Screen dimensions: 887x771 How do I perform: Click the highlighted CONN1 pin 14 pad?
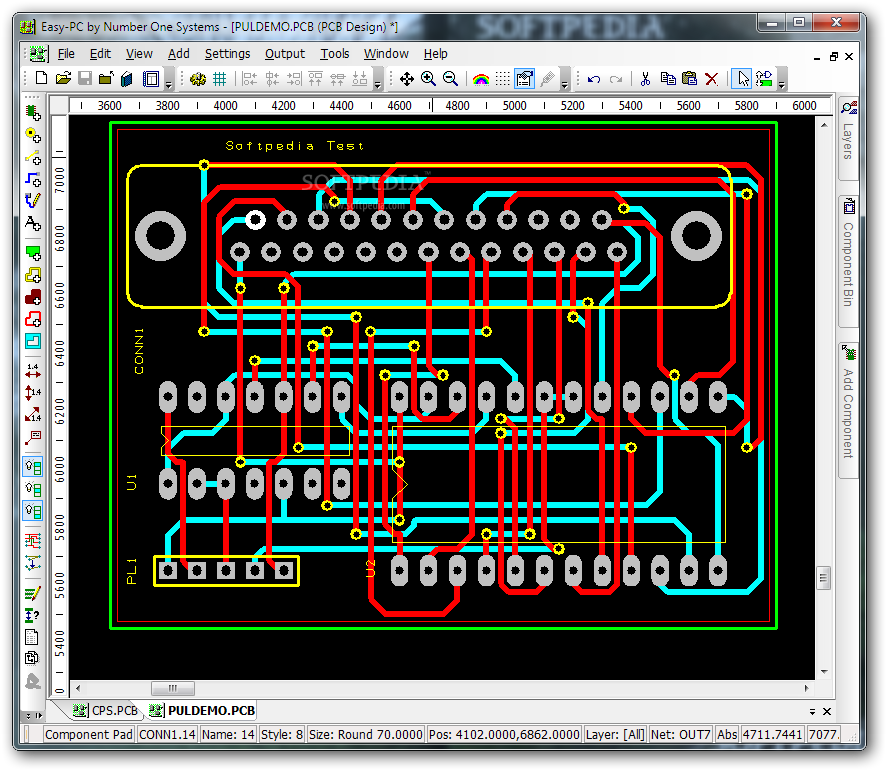coord(255,219)
